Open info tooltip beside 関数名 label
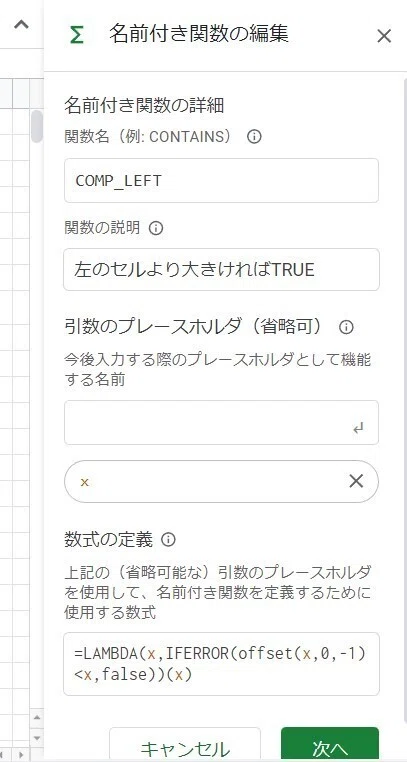 (254, 137)
